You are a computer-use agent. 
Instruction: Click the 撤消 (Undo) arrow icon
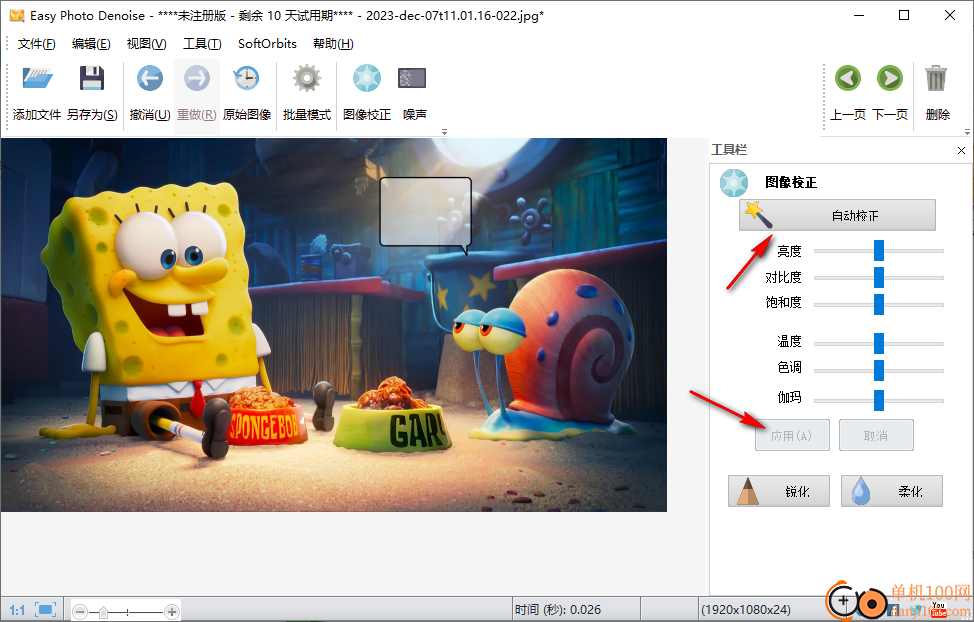(150, 78)
